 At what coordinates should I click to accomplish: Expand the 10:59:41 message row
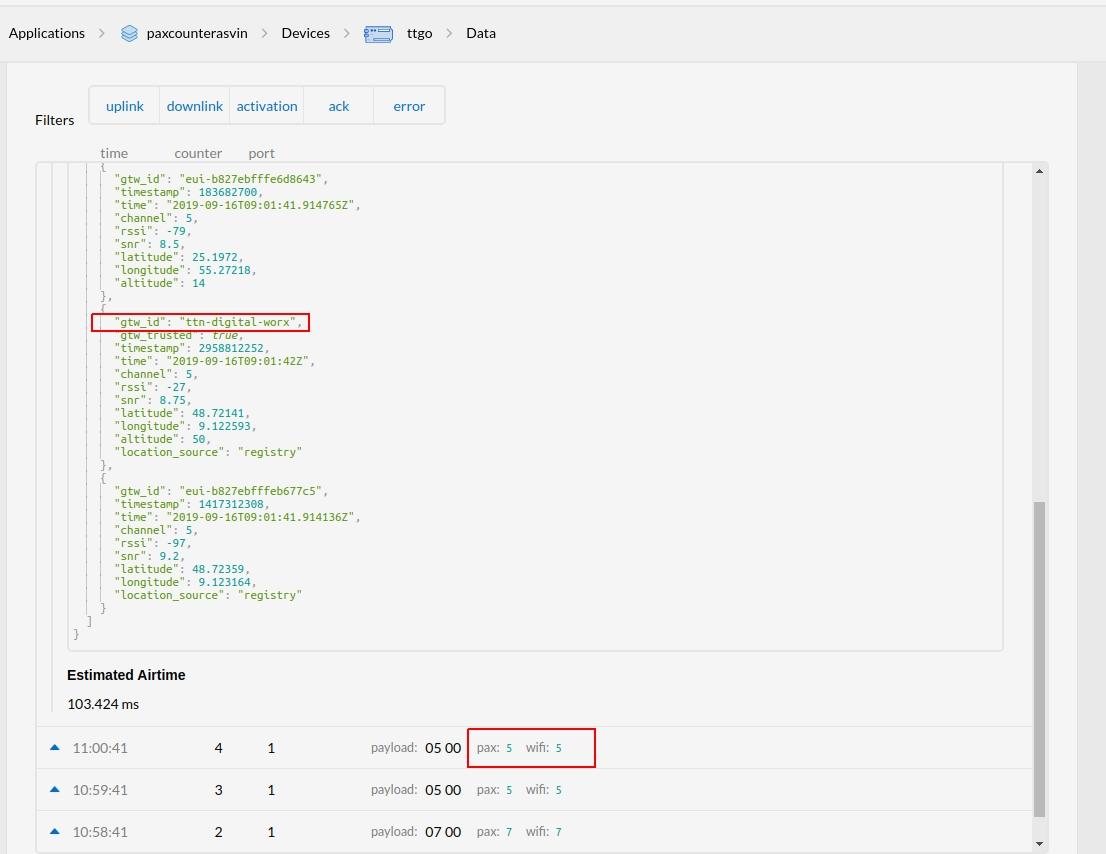coord(55,789)
